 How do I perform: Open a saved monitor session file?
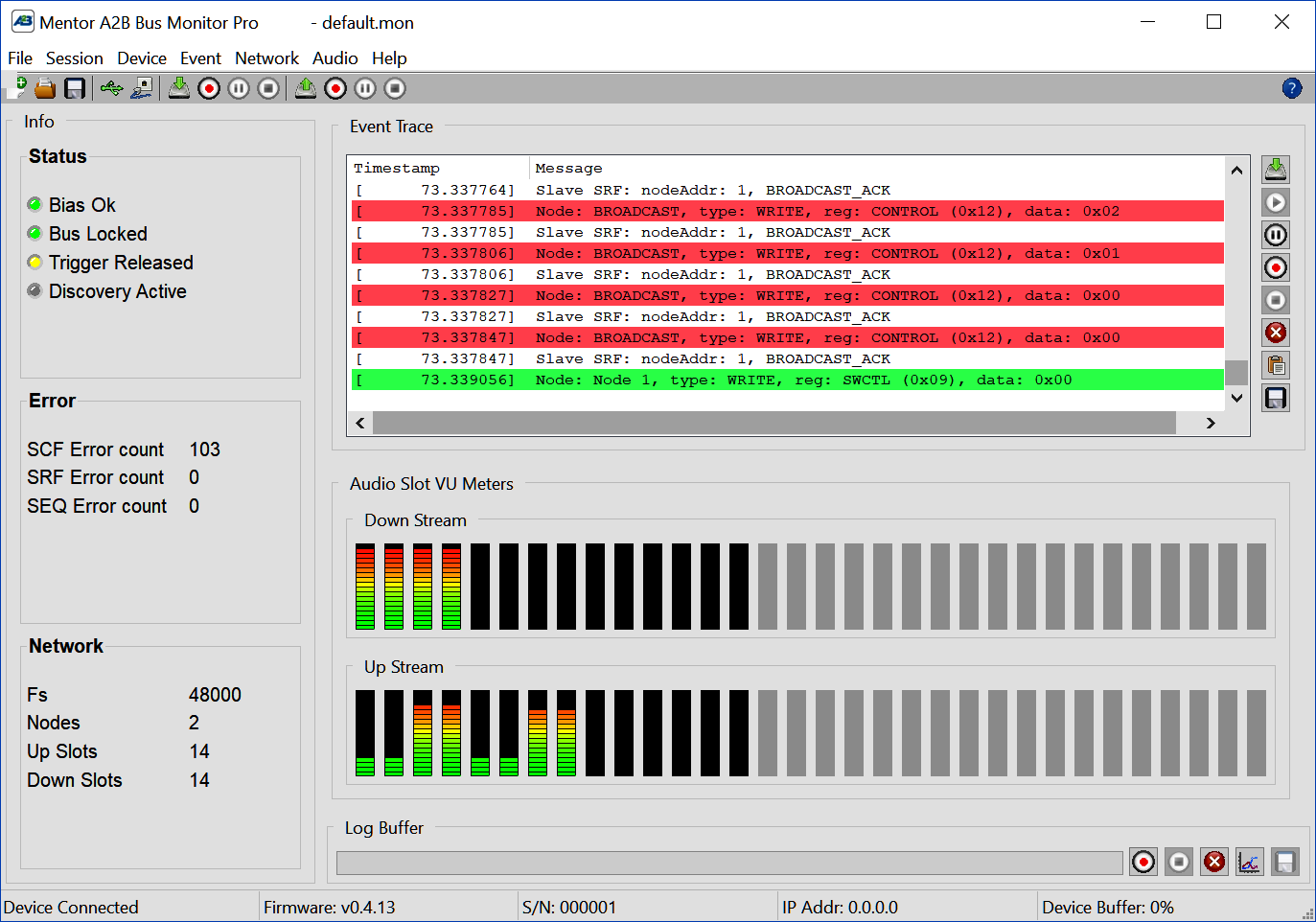click(x=45, y=87)
